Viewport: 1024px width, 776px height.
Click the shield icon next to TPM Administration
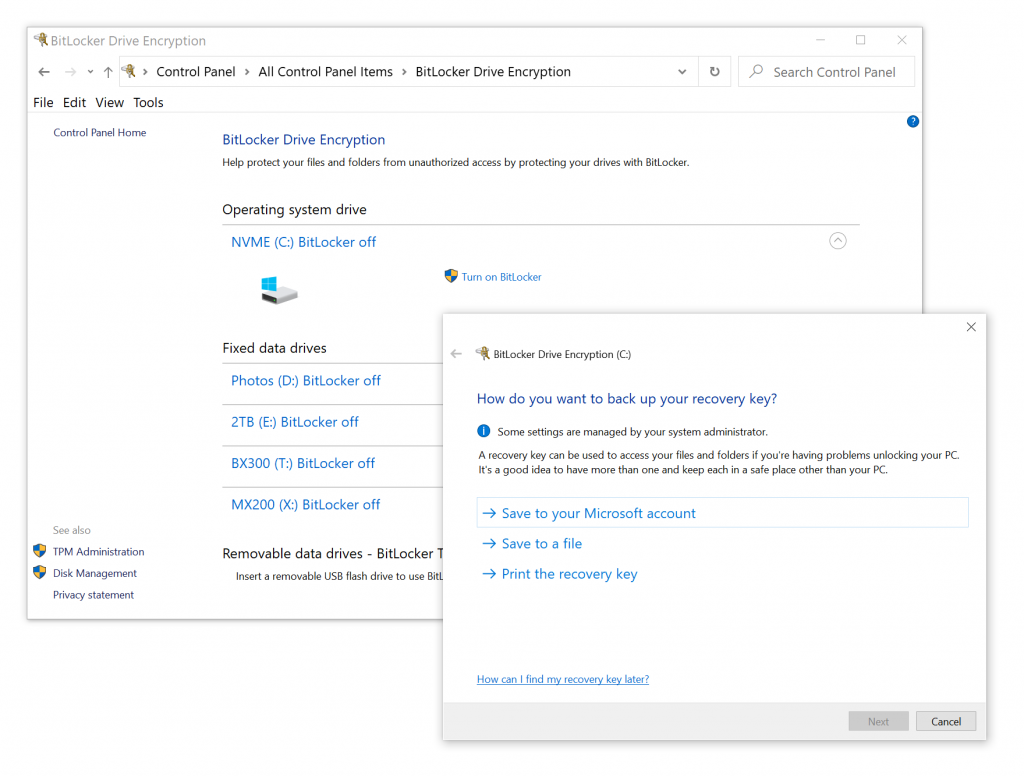click(38, 550)
